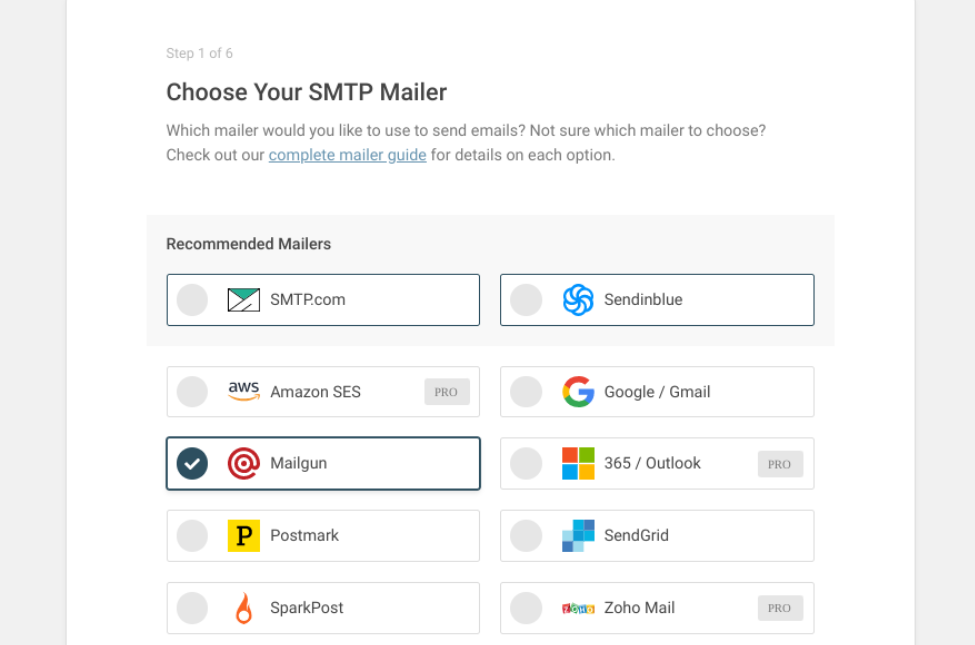Select the Postmark radio button
This screenshot has height=645, width=975.
(192, 536)
